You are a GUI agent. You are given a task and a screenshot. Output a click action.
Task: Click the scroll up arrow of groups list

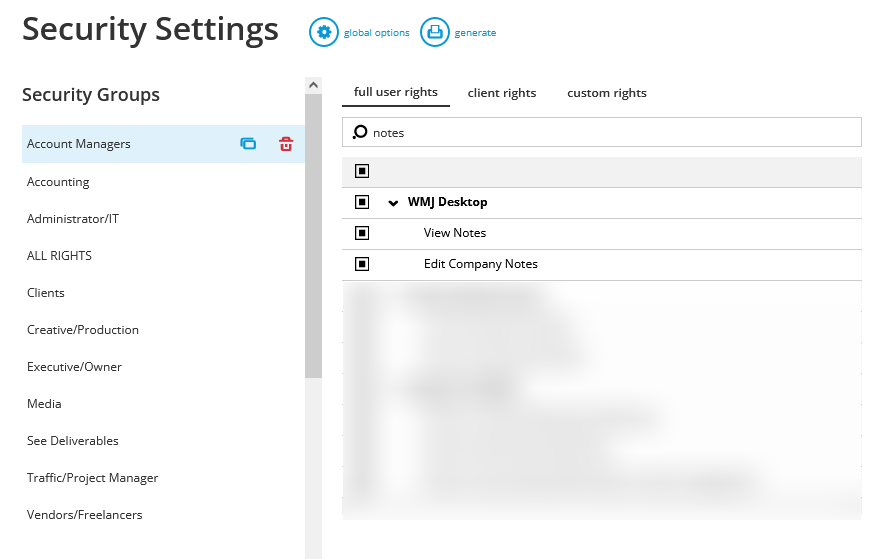coord(313,85)
